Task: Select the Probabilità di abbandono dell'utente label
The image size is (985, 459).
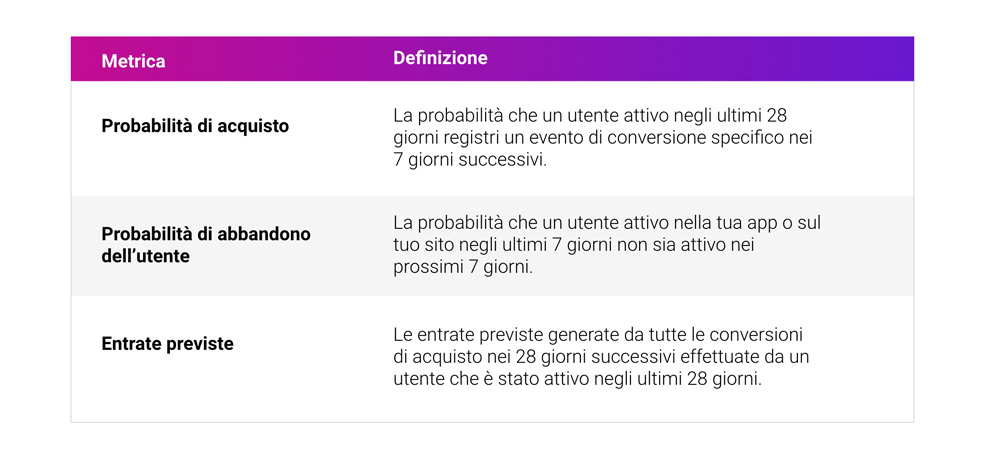Action: click(x=206, y=245)
